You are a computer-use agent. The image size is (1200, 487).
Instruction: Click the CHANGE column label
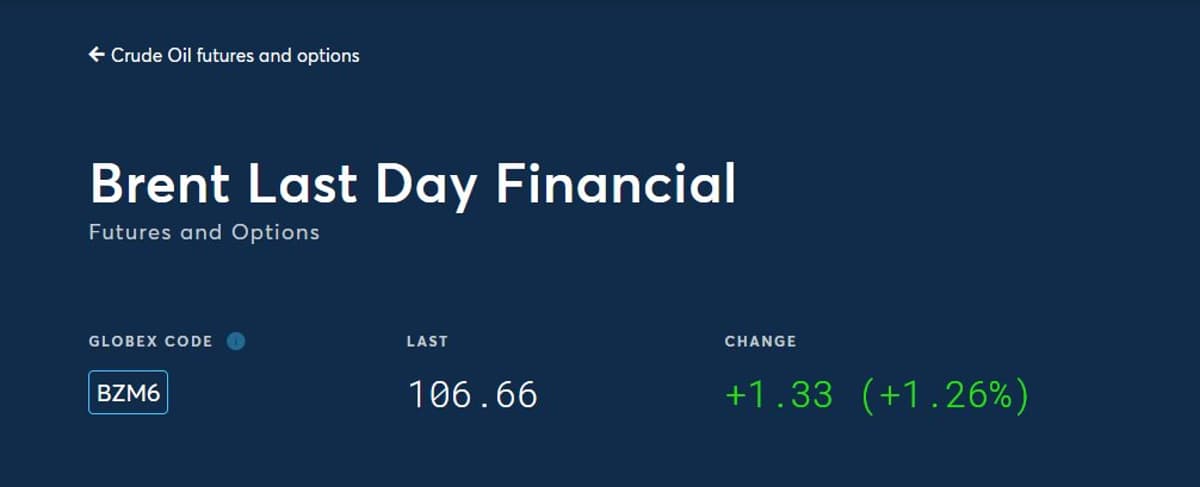[760, 341]
